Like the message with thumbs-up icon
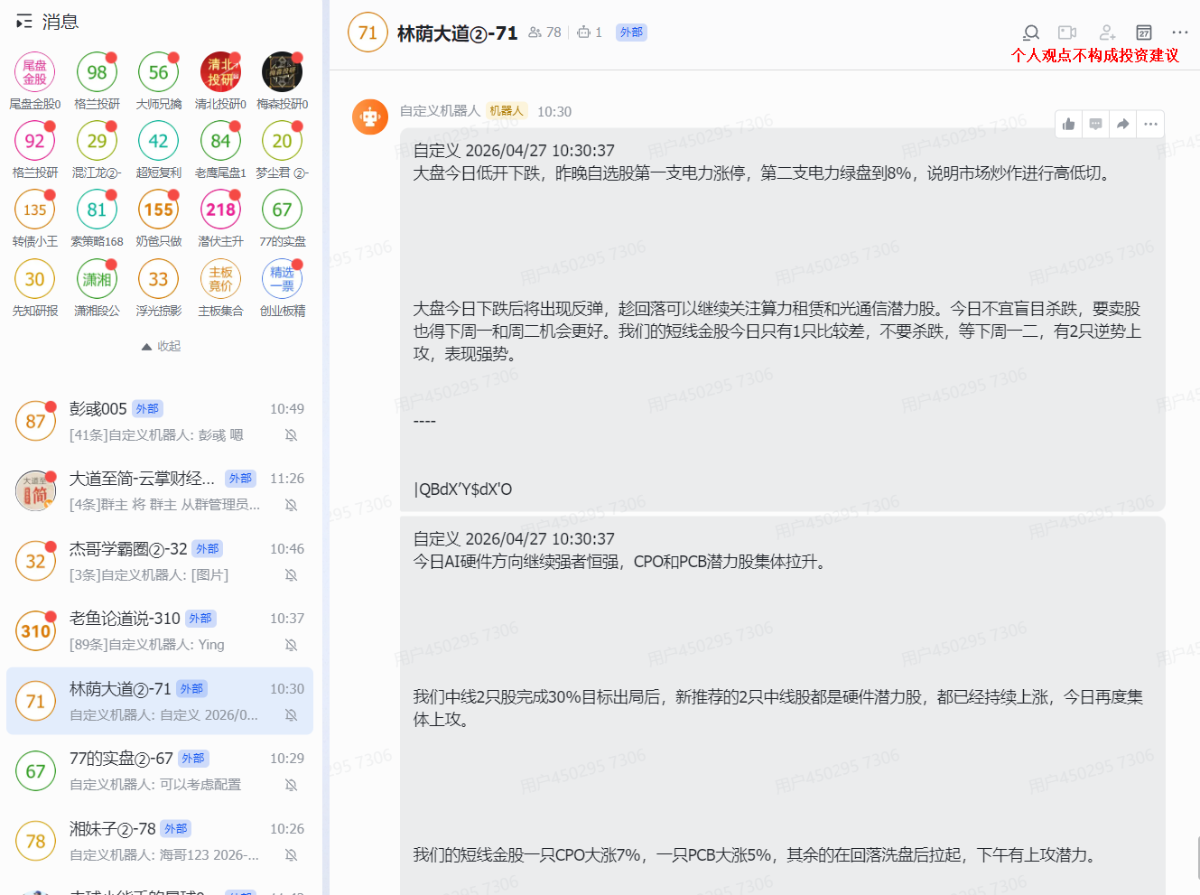This screenshot has height=895, width=1200. (x=1069, y=124)
